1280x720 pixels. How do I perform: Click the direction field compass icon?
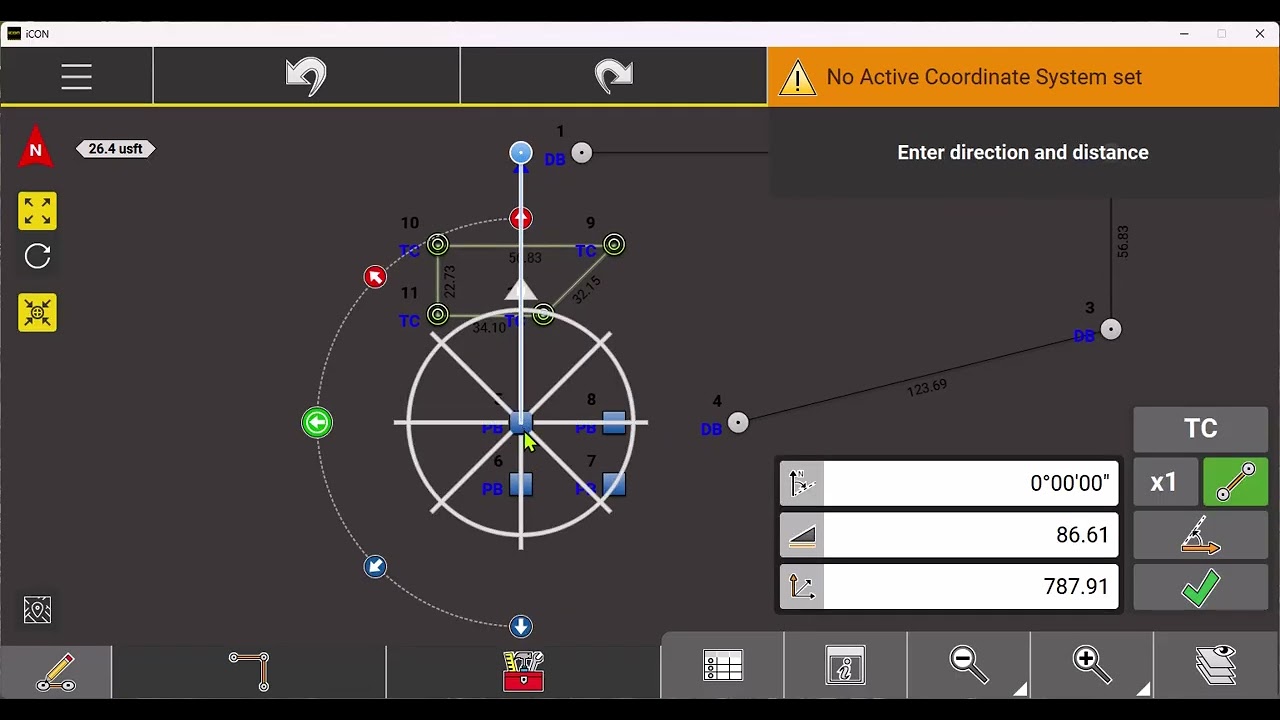point(802,483)
